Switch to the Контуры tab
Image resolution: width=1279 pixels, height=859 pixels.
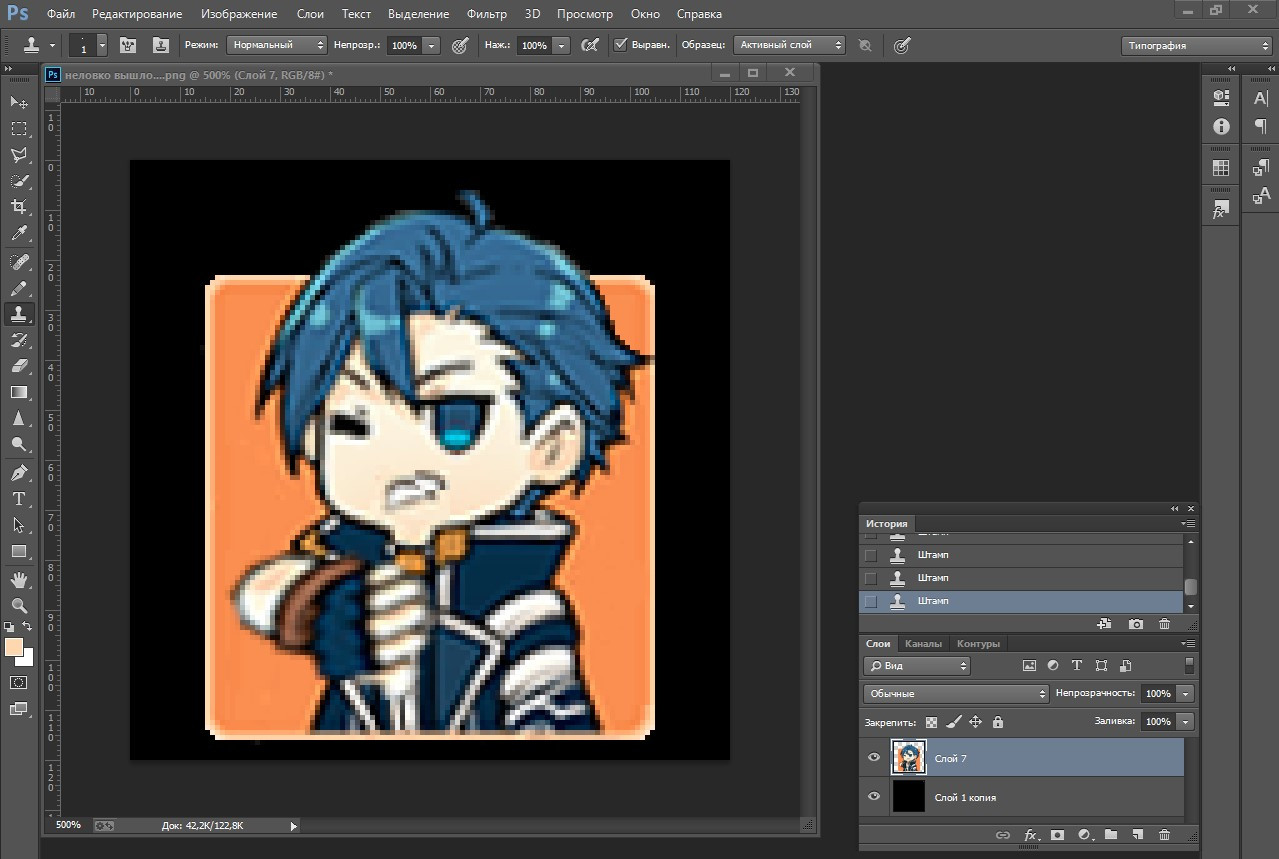977,644
